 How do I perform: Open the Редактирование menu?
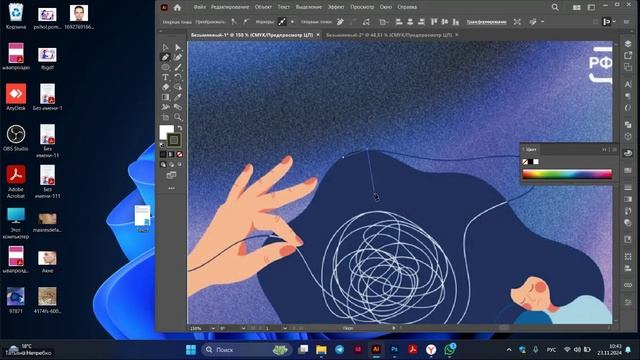230,7
